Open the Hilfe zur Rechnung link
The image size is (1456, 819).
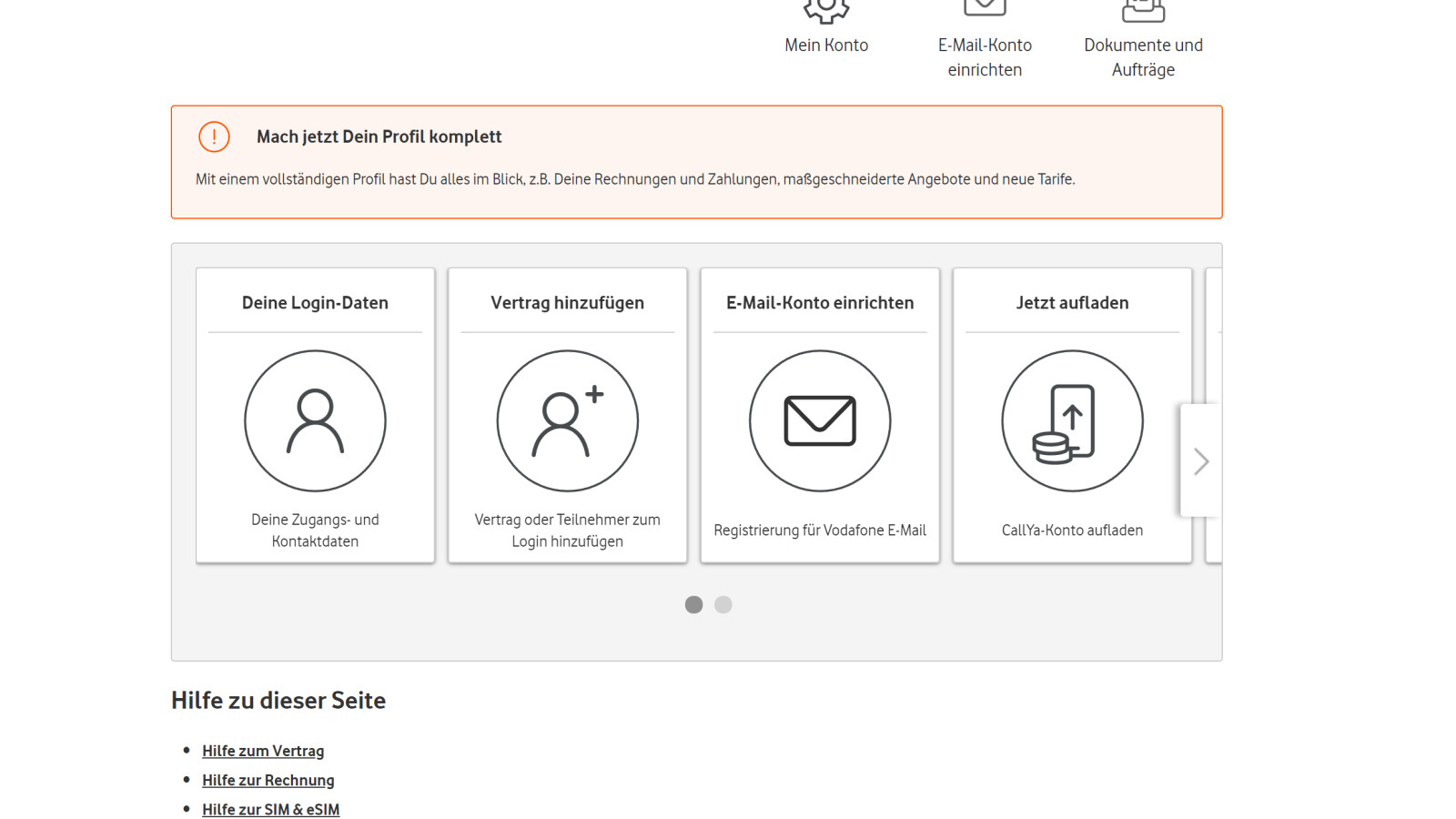click(268, 779)
